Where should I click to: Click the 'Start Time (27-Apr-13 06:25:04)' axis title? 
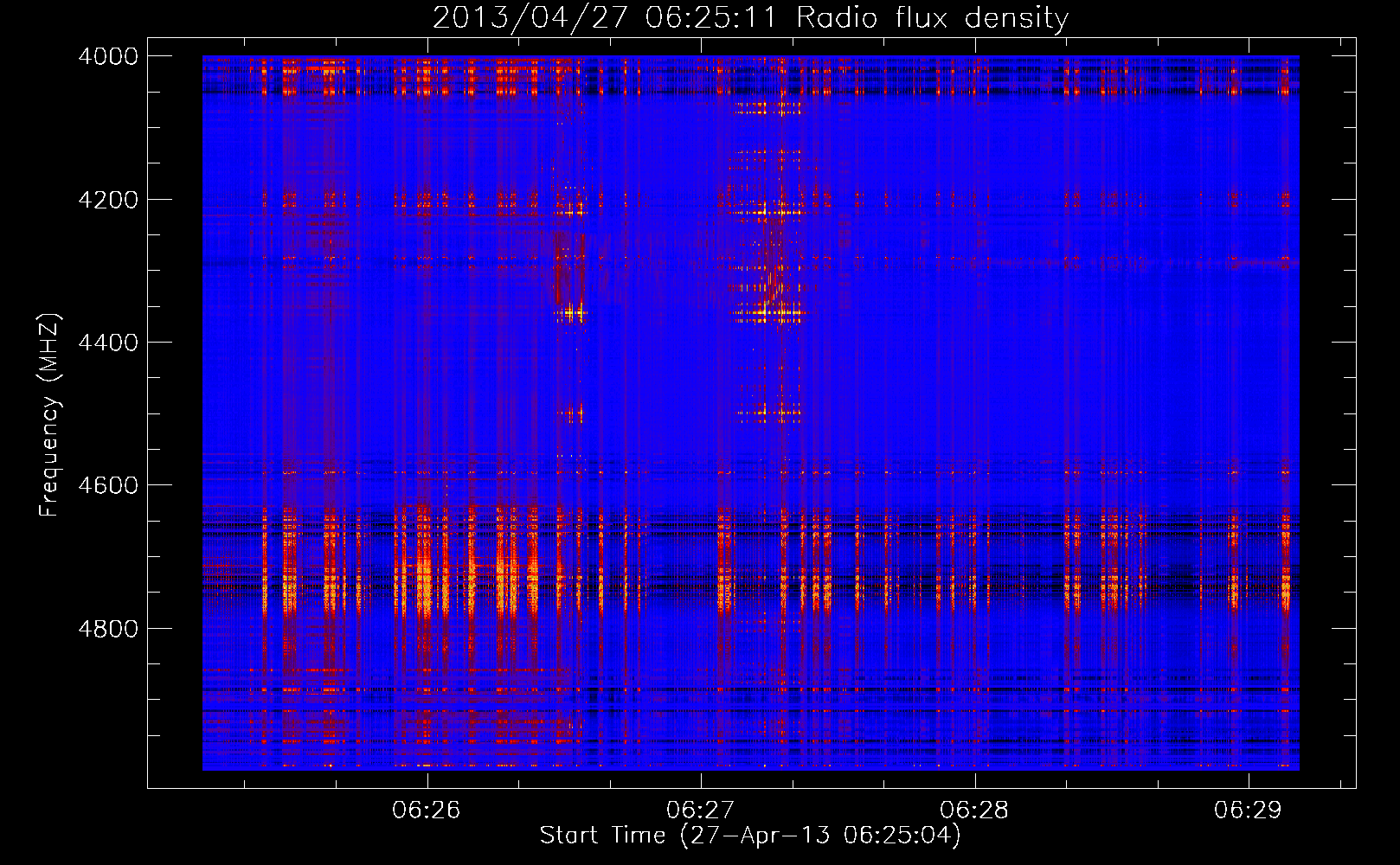pos(750,836)
